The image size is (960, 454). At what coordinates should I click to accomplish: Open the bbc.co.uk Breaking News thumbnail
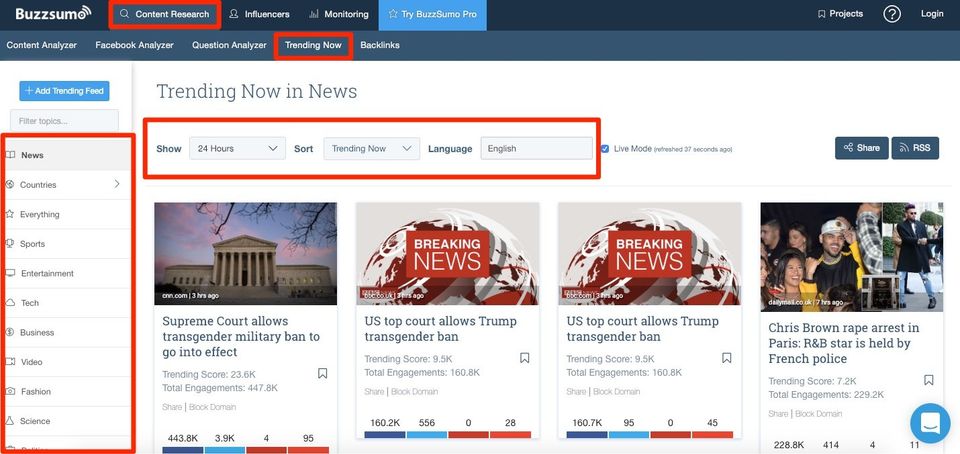tap(448, 254)
